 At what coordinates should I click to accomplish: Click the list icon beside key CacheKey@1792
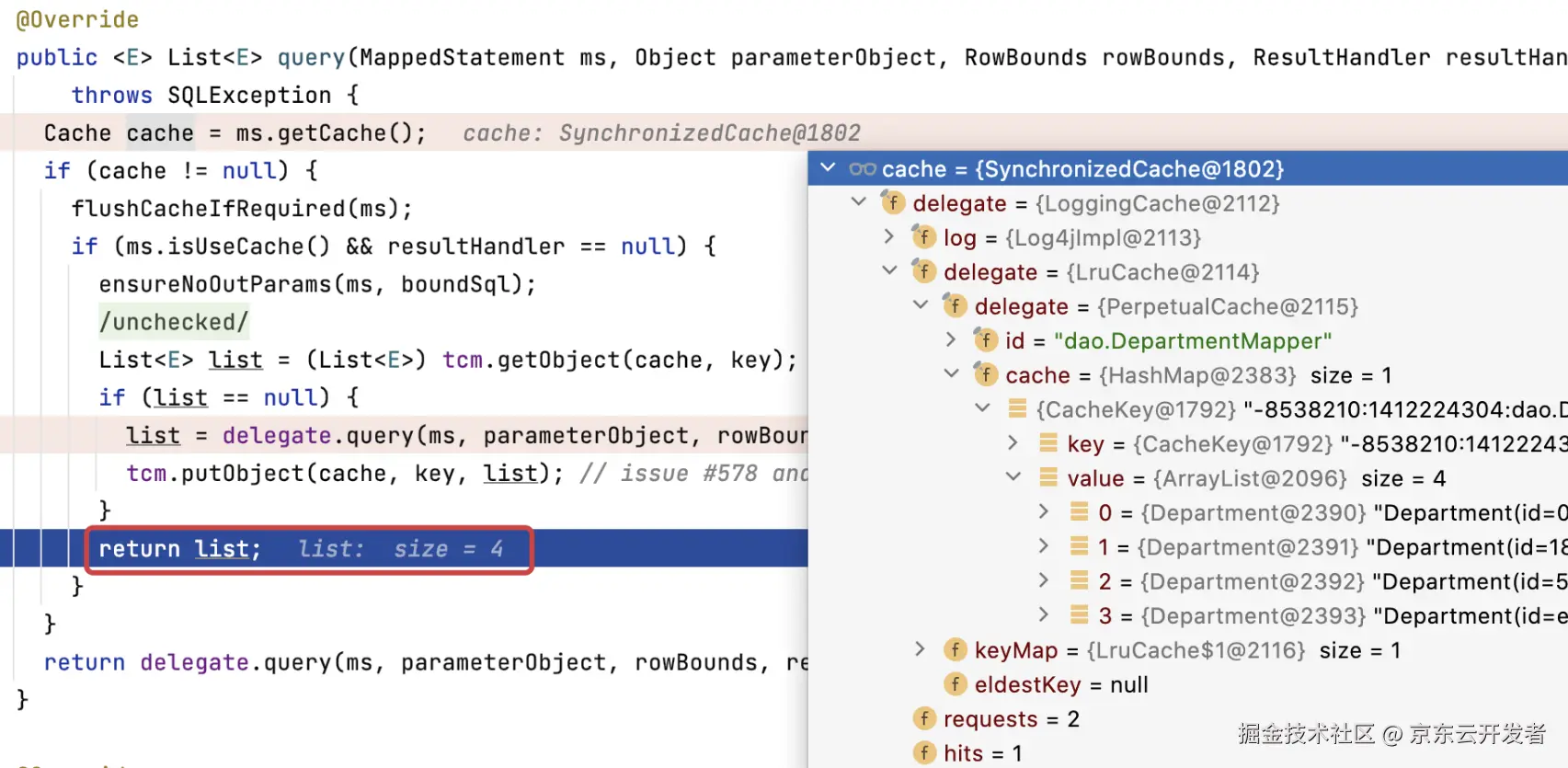1048,443
